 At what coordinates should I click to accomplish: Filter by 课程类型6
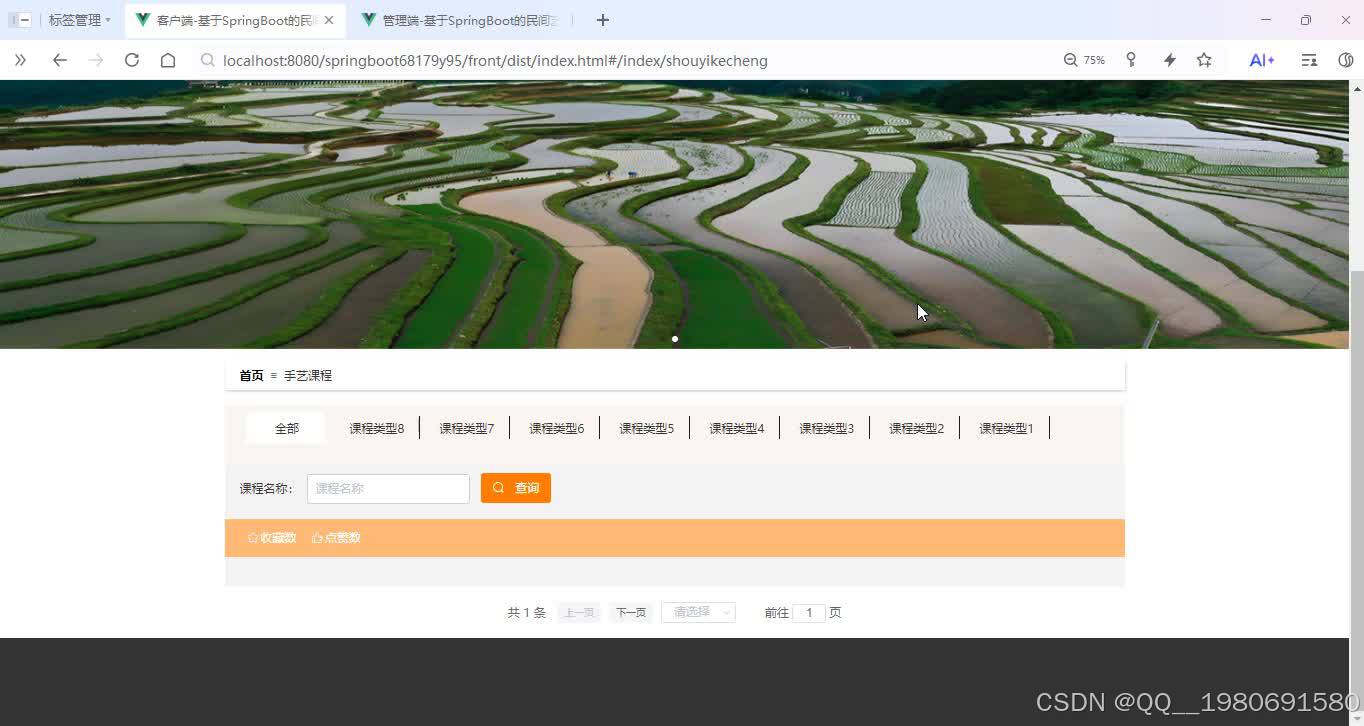coord(556,428)
